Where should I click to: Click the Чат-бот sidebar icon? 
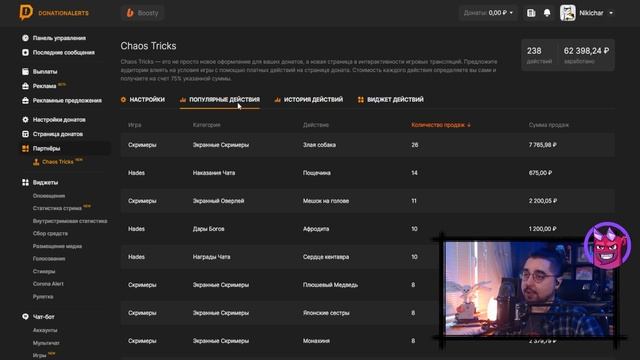[x=25, y=317]
